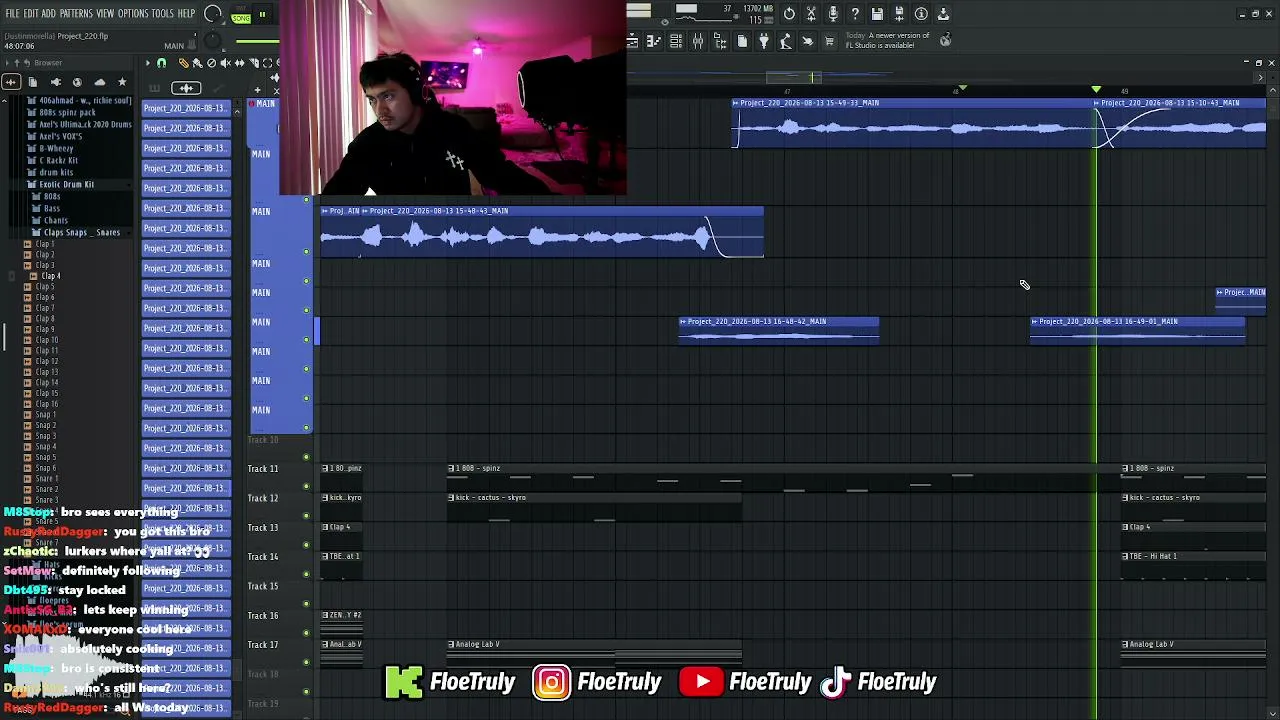The image size is (1280, 720).
Task: Select the Slip tool in playlist toolbar
Action: coord(239,63)
